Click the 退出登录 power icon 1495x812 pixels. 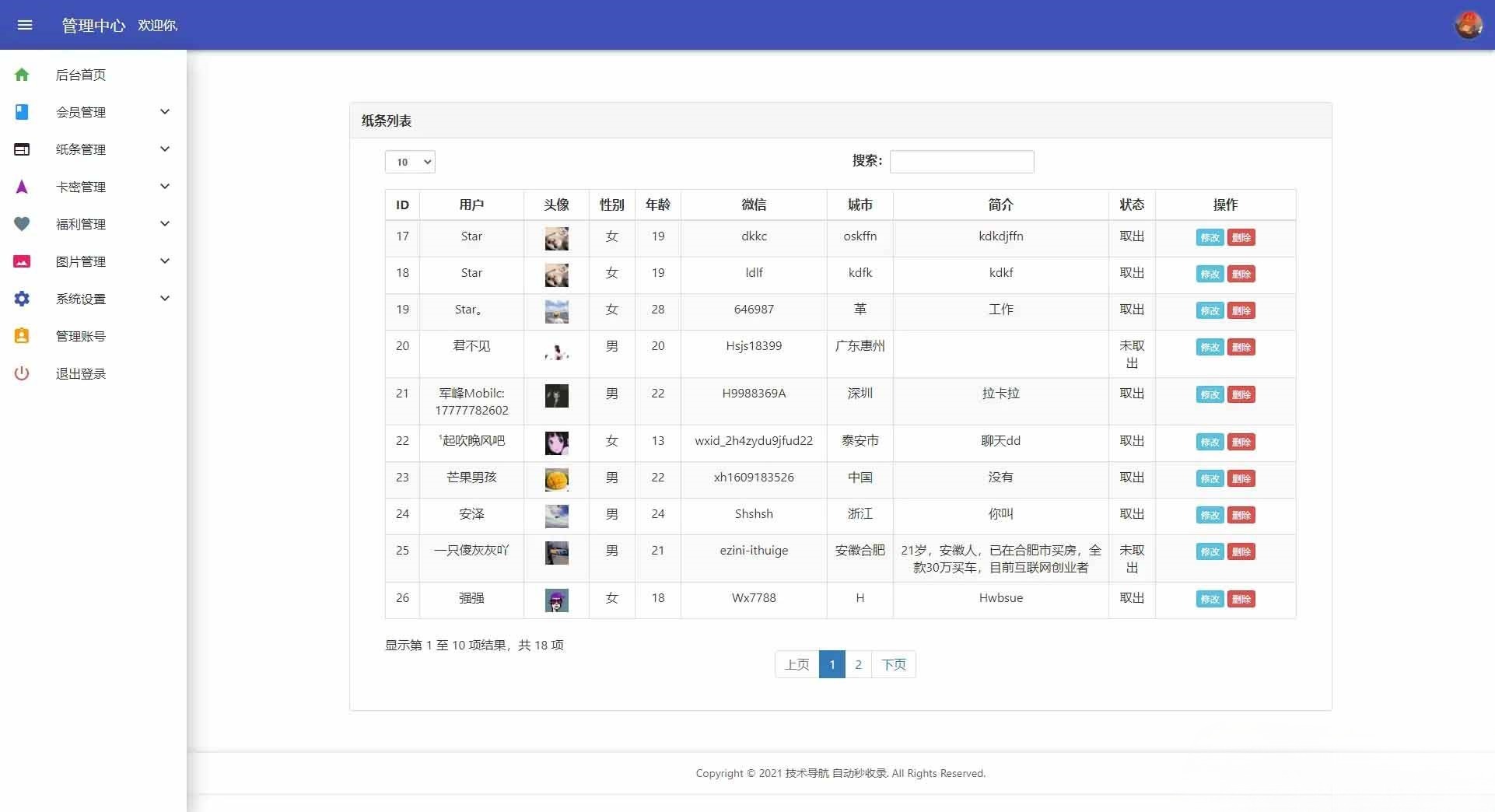(x=21, y=373)
